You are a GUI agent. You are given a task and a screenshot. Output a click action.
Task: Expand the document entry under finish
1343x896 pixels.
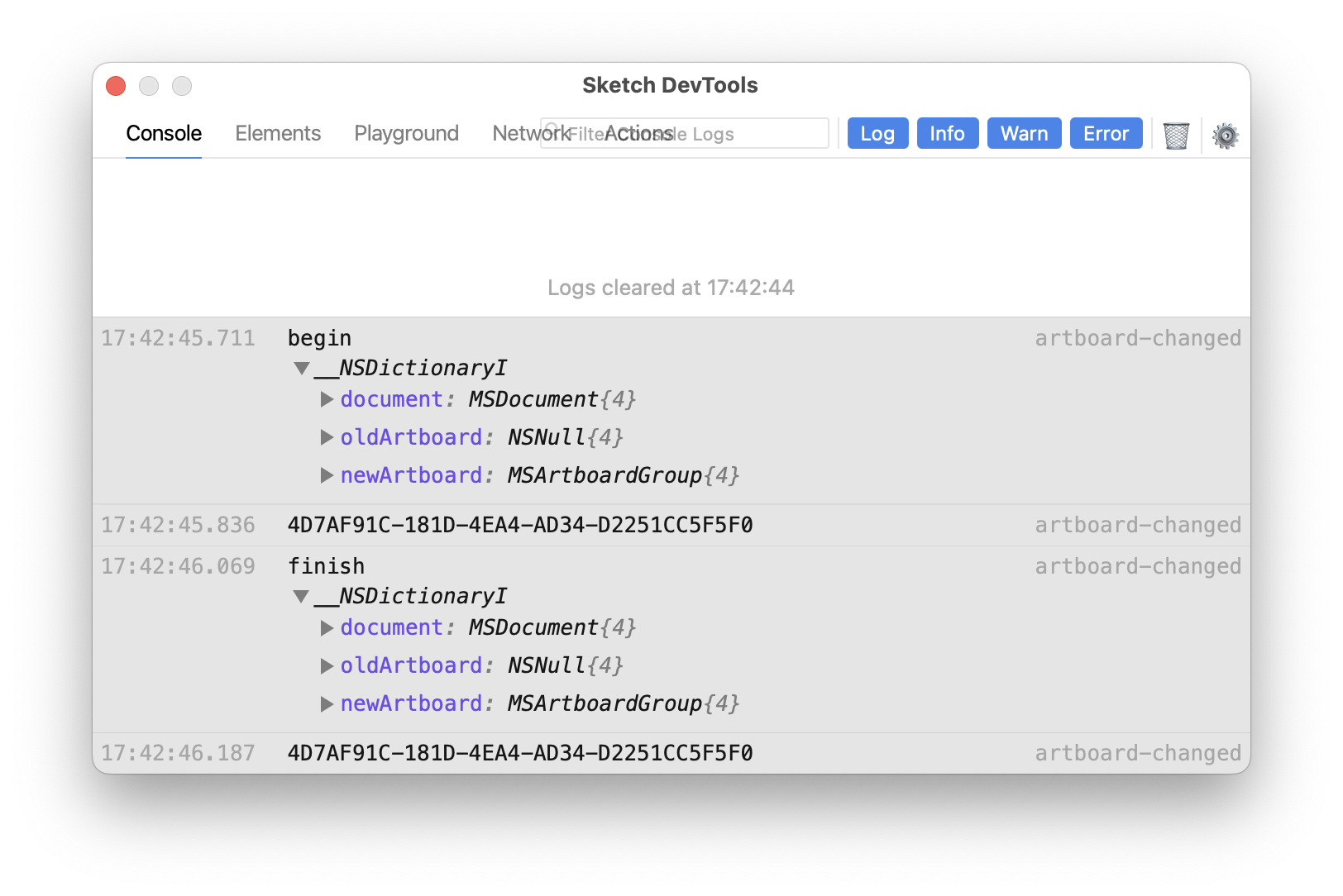coord(327,627)
